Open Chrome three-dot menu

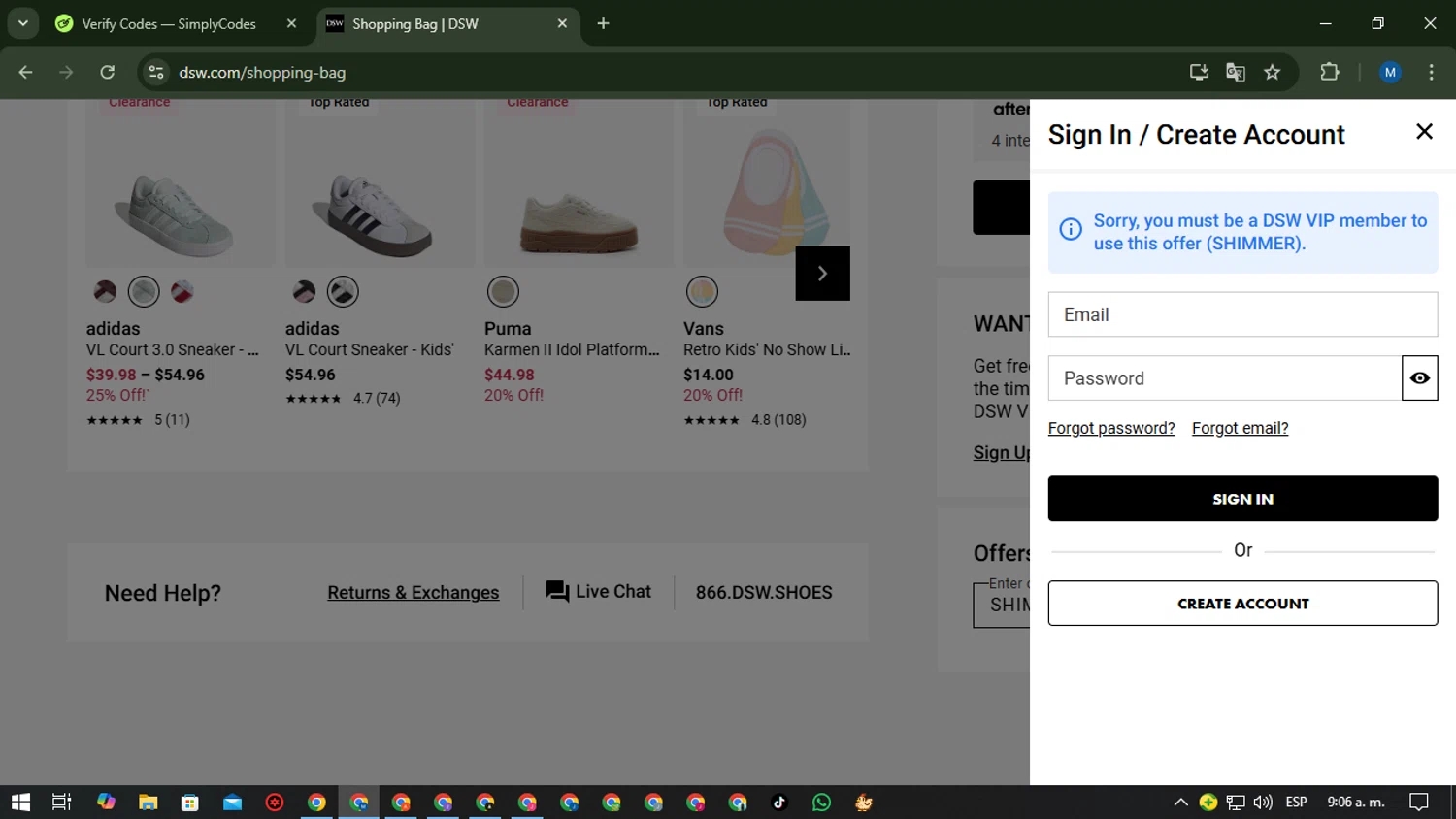[x=1431, y=73]
